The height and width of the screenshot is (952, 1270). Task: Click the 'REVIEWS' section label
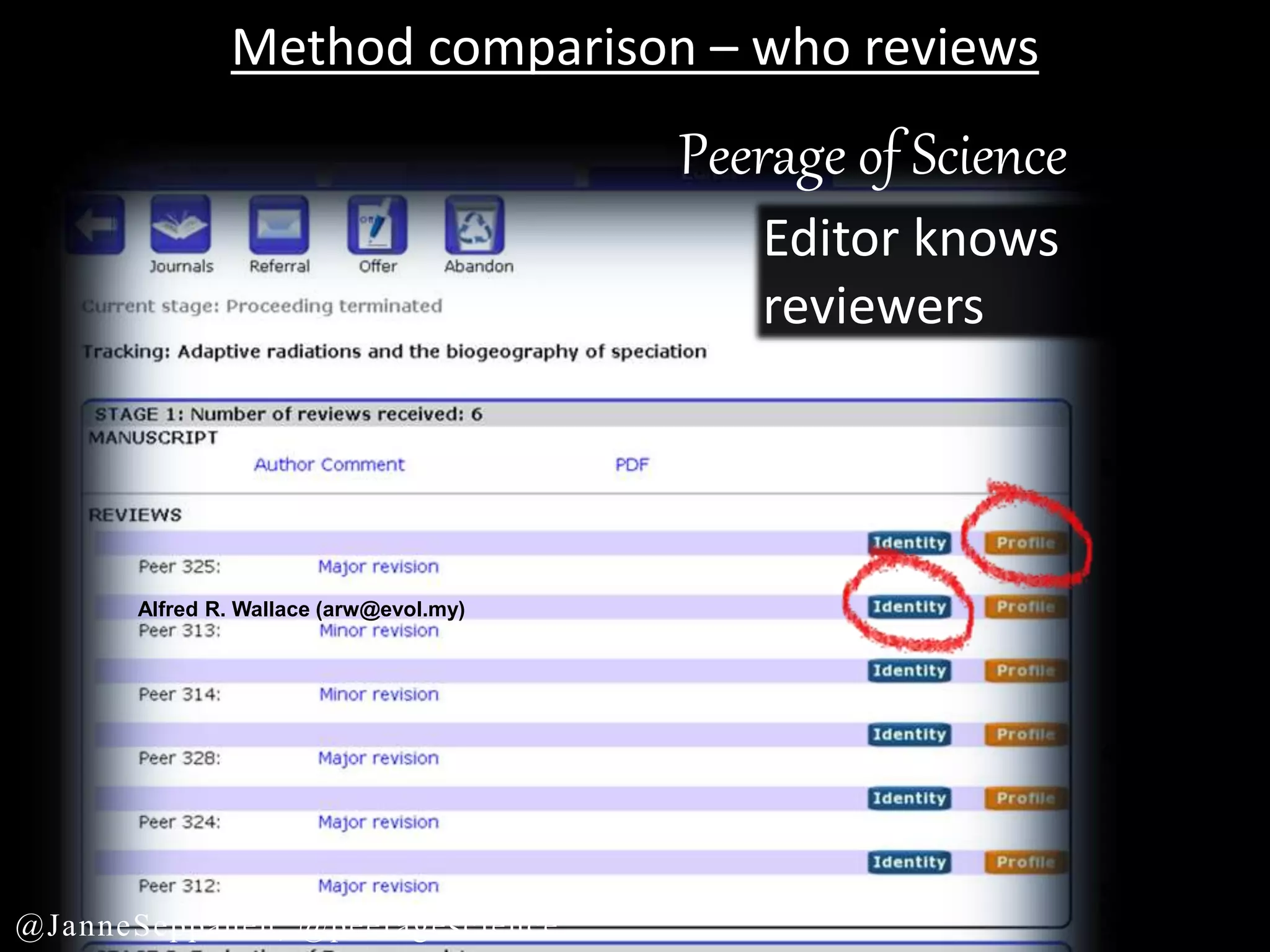pyautogui.click(x=135, y=515)
